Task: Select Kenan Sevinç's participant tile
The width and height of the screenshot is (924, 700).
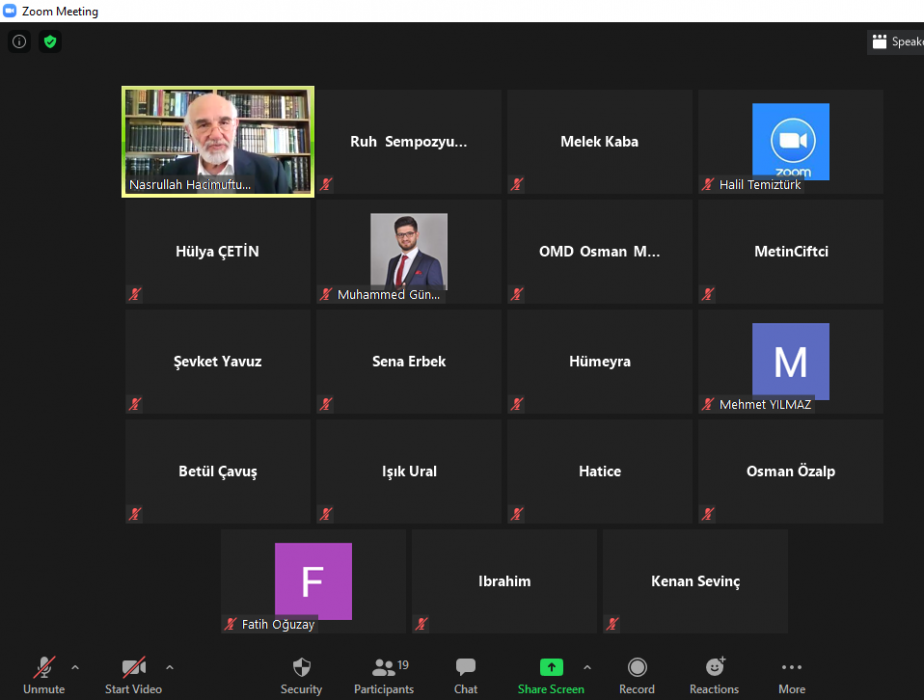Action: point(695,582)
